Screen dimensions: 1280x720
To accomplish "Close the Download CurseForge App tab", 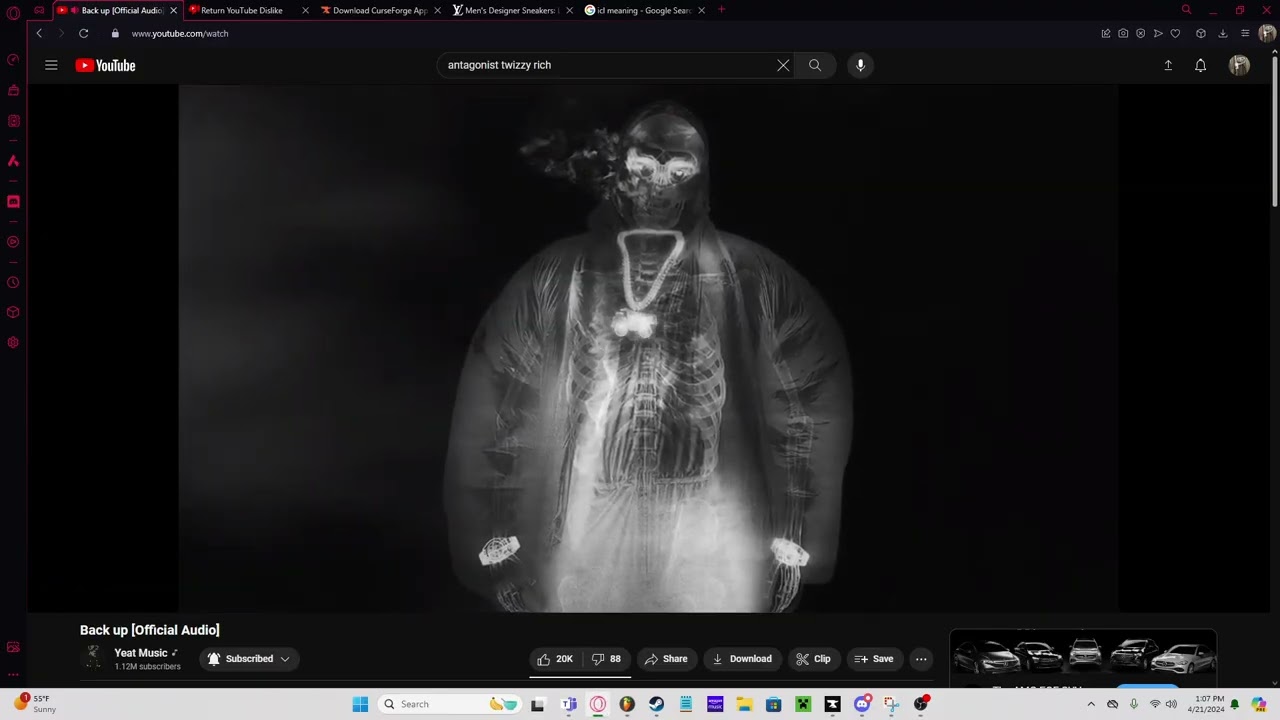I will pos(437,10).
